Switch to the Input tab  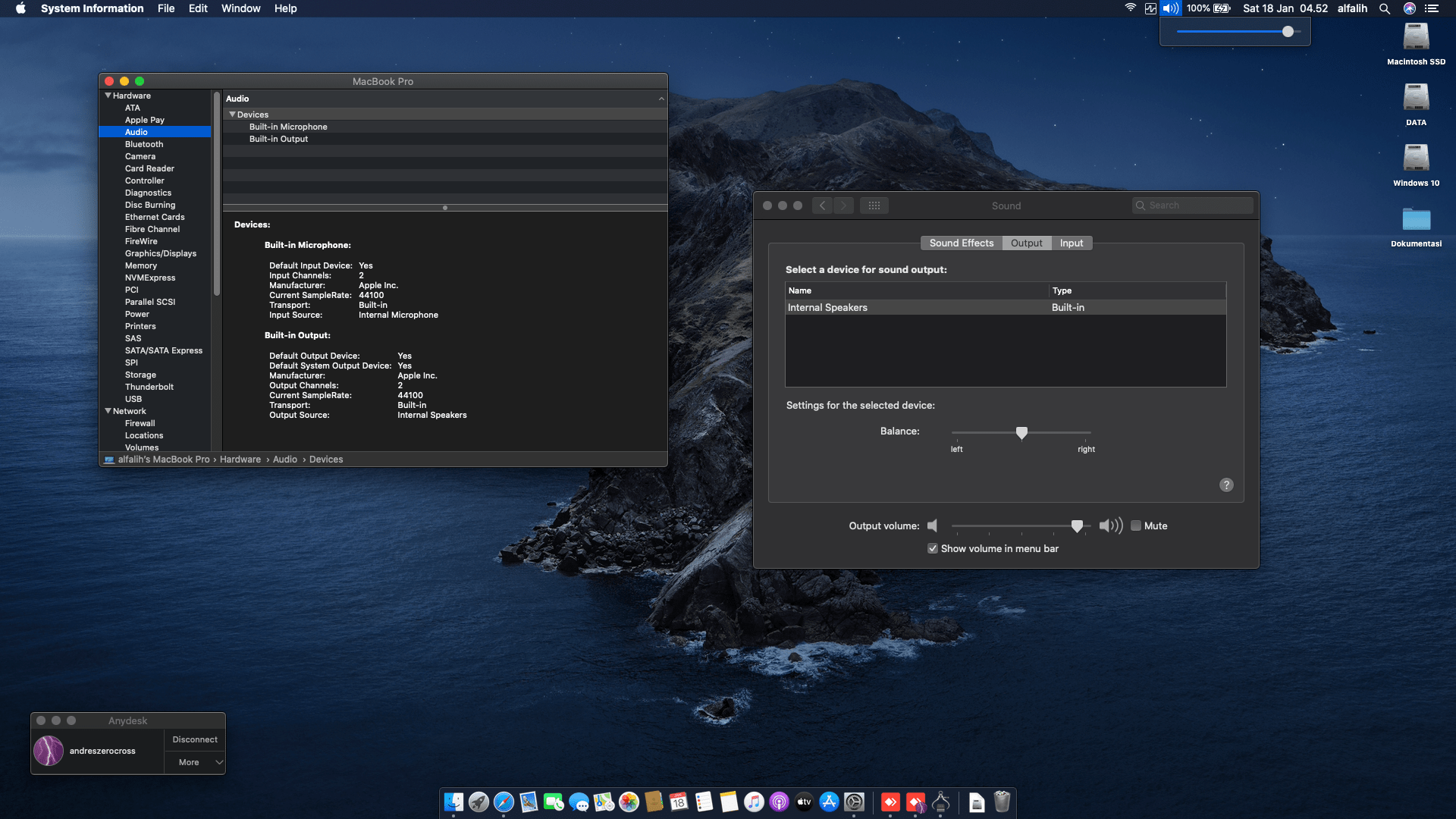tap(1071, 243)
